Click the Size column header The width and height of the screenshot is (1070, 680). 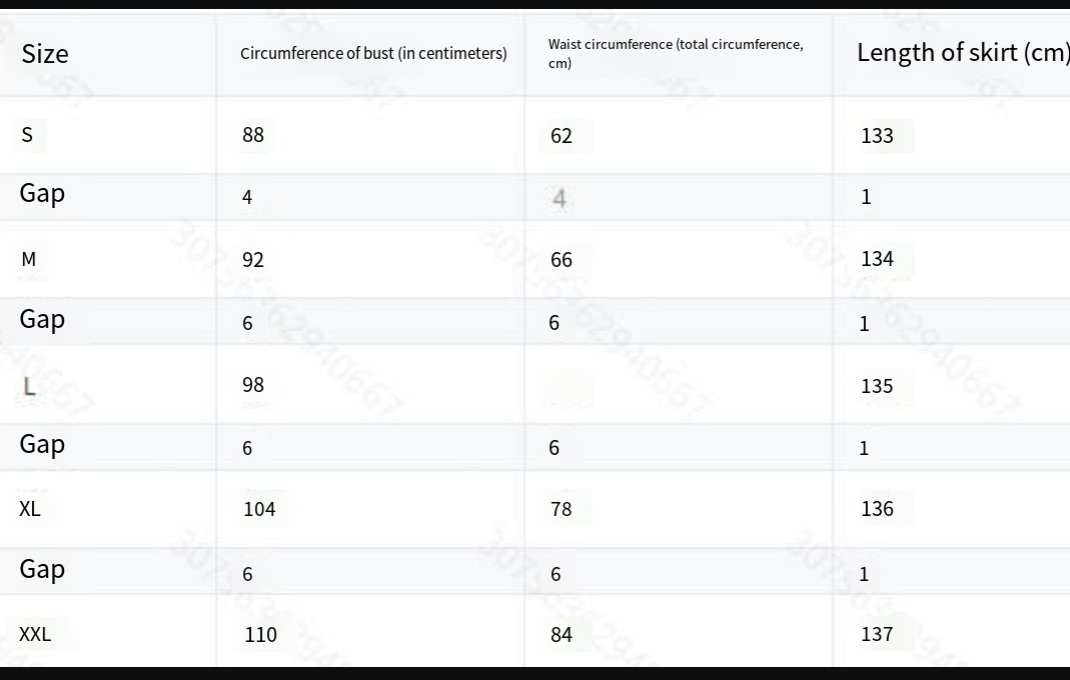point(45,54)
